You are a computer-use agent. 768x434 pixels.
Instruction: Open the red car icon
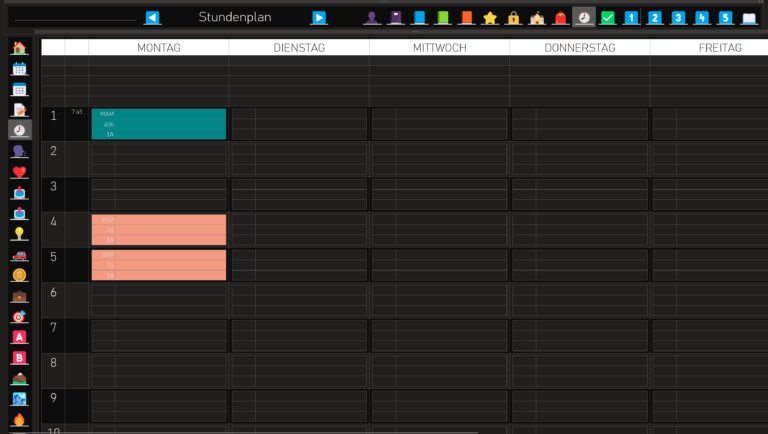(x=19, y=255)
